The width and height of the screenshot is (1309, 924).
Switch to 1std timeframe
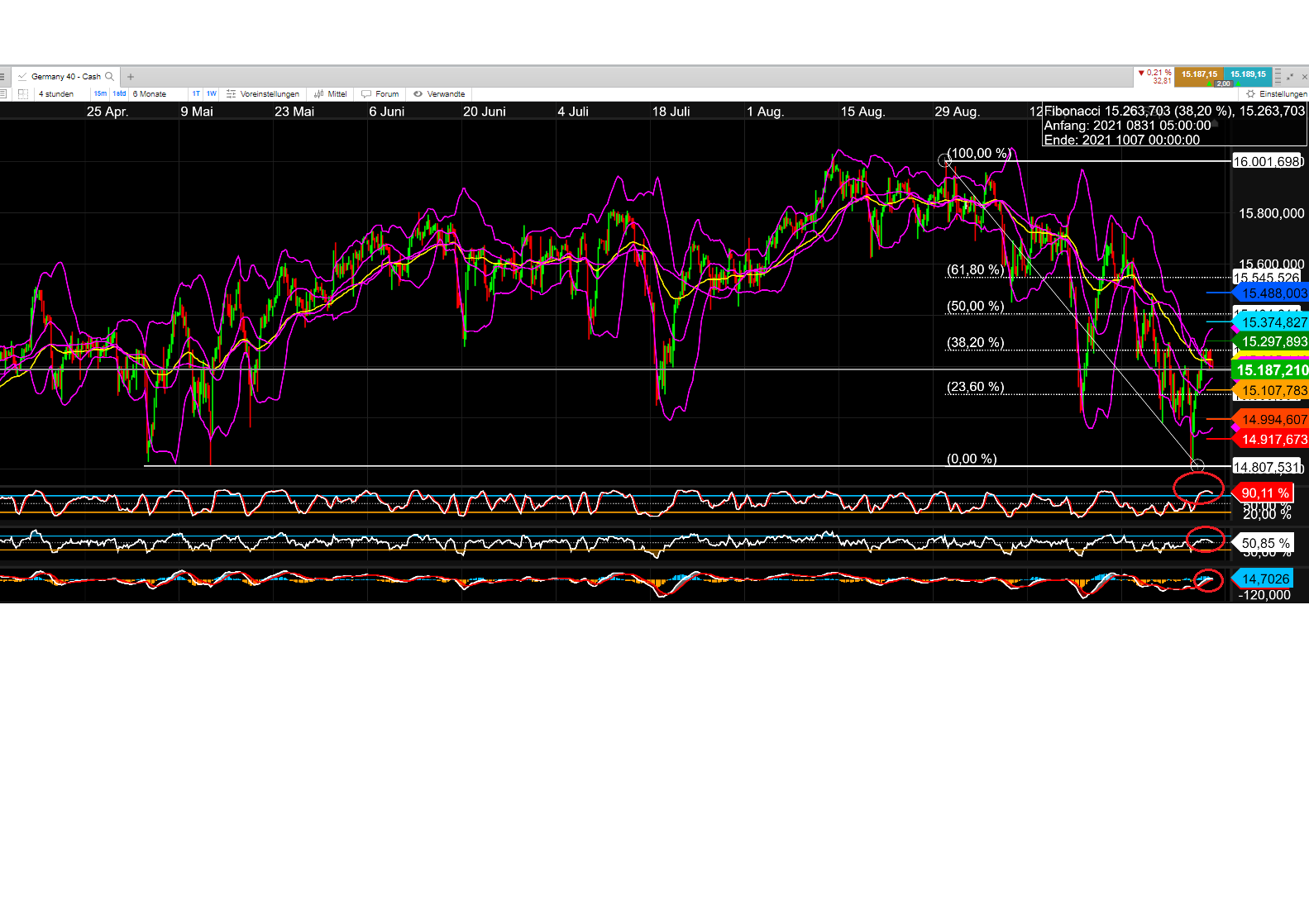coord(120,94)
